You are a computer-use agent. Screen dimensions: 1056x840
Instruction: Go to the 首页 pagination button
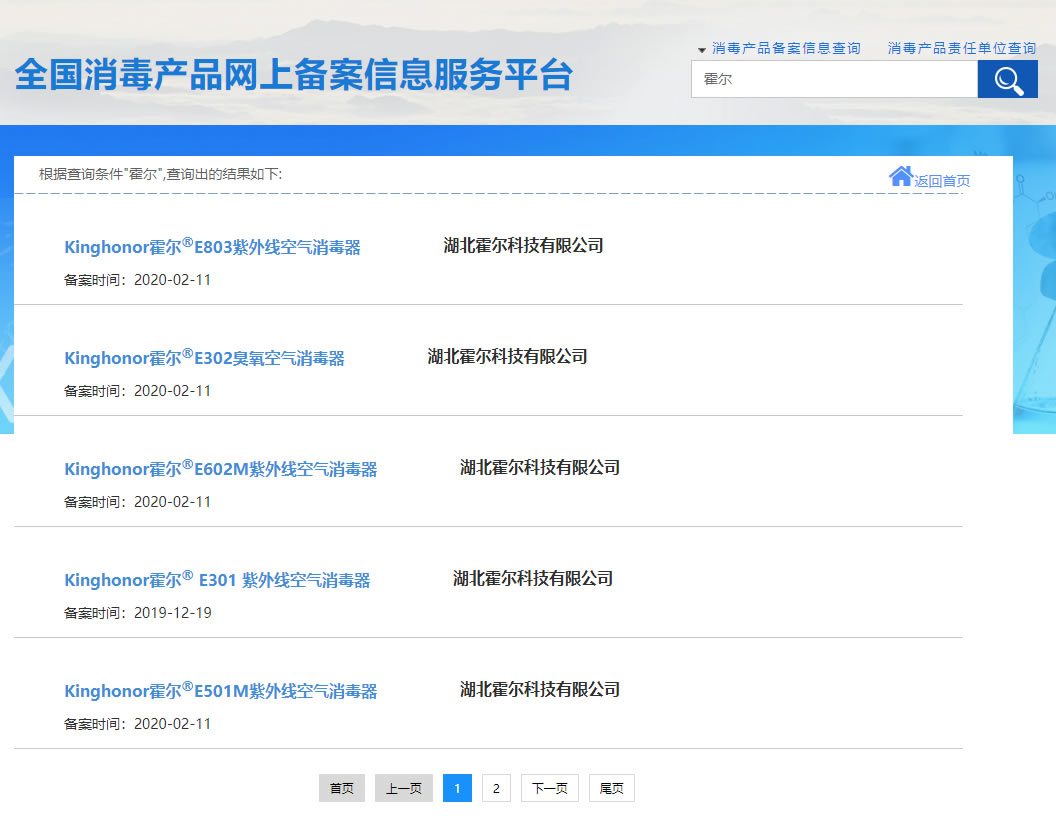point(341,788)
